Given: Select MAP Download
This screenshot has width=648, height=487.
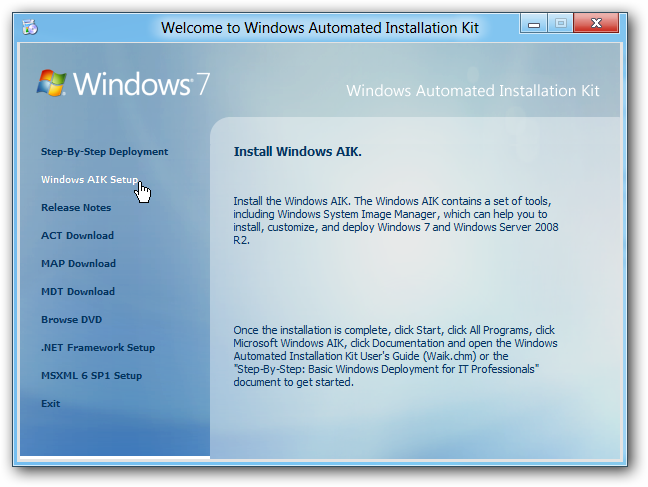Looking at the screenshot, I should (79, 263).
